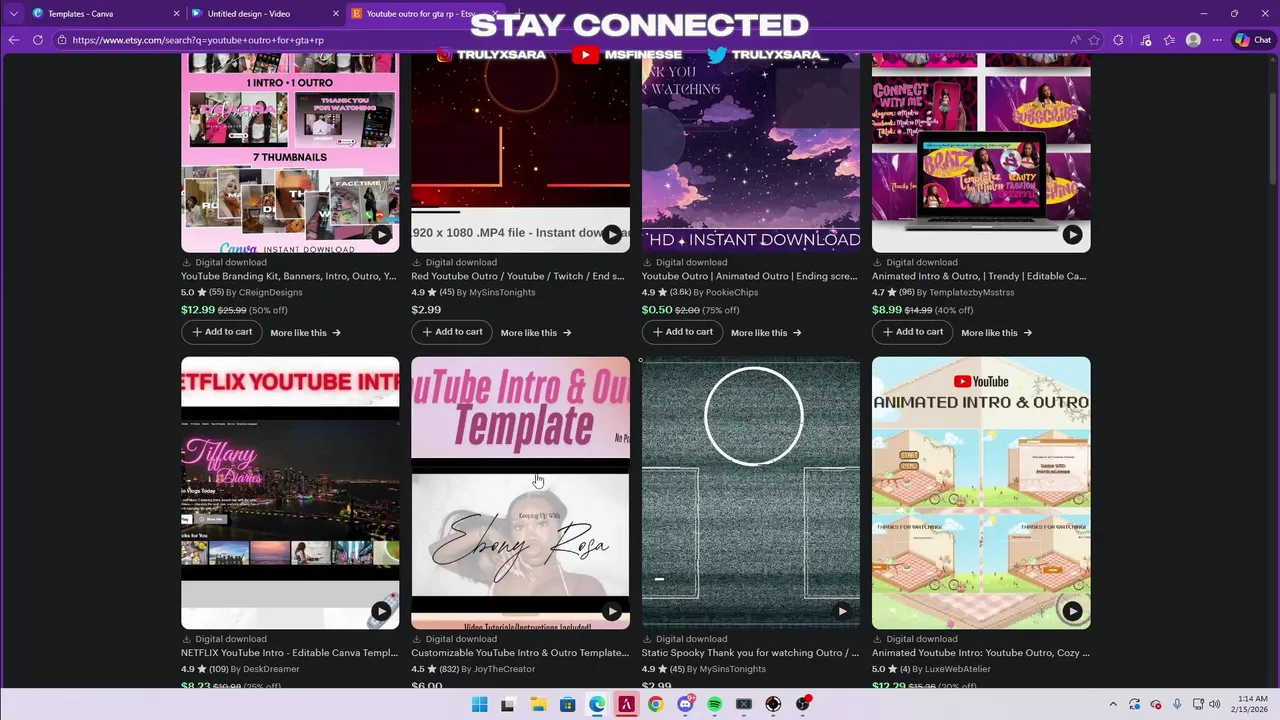Click the $0.50 sale price text
Image resolution: width=1280 pixels, height=720 pixels.
[657, 310]
